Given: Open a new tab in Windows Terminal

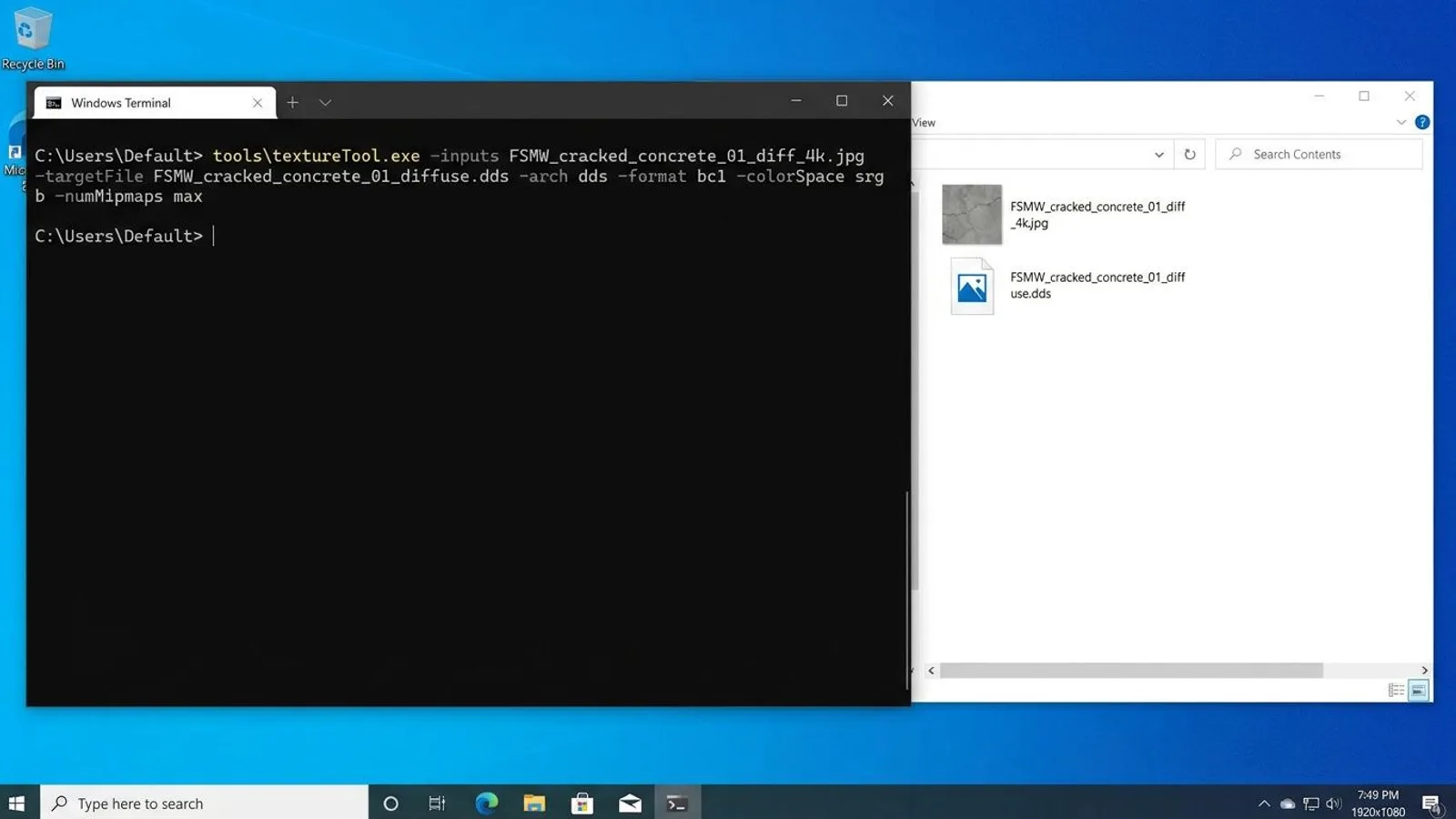Looking at the screenshot, I should (x=292, y=103).
